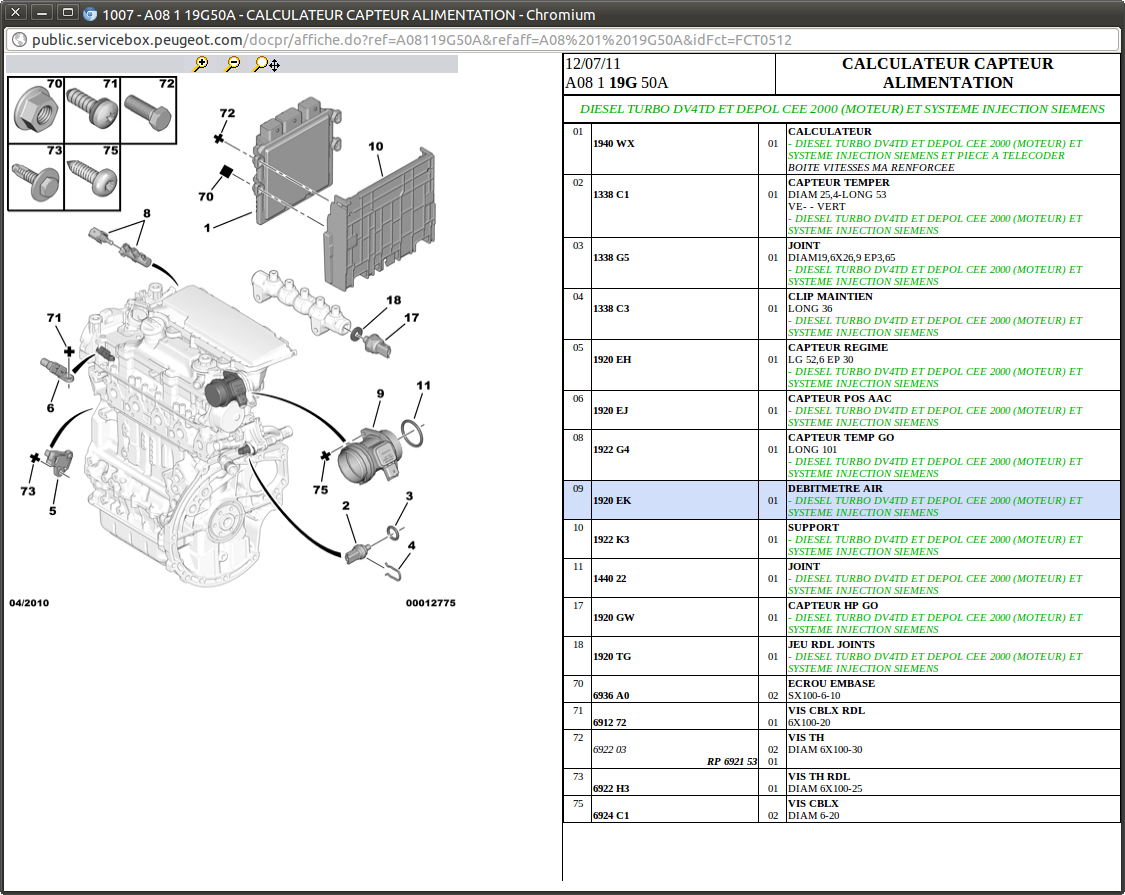Screen dimensions: 1125x895
Task: Click callout number 11 beside the ring seal
Action: click(423, 385)
